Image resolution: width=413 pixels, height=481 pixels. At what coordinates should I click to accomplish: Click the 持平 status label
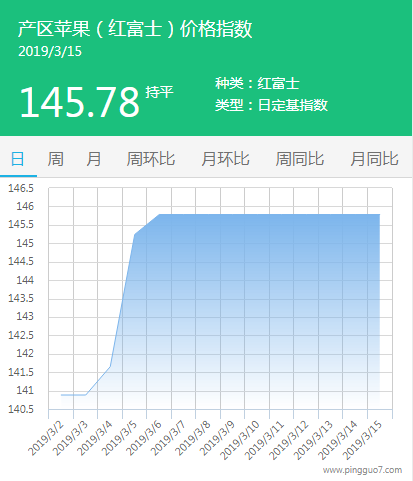pyautogui.click(x=159, y=92)
